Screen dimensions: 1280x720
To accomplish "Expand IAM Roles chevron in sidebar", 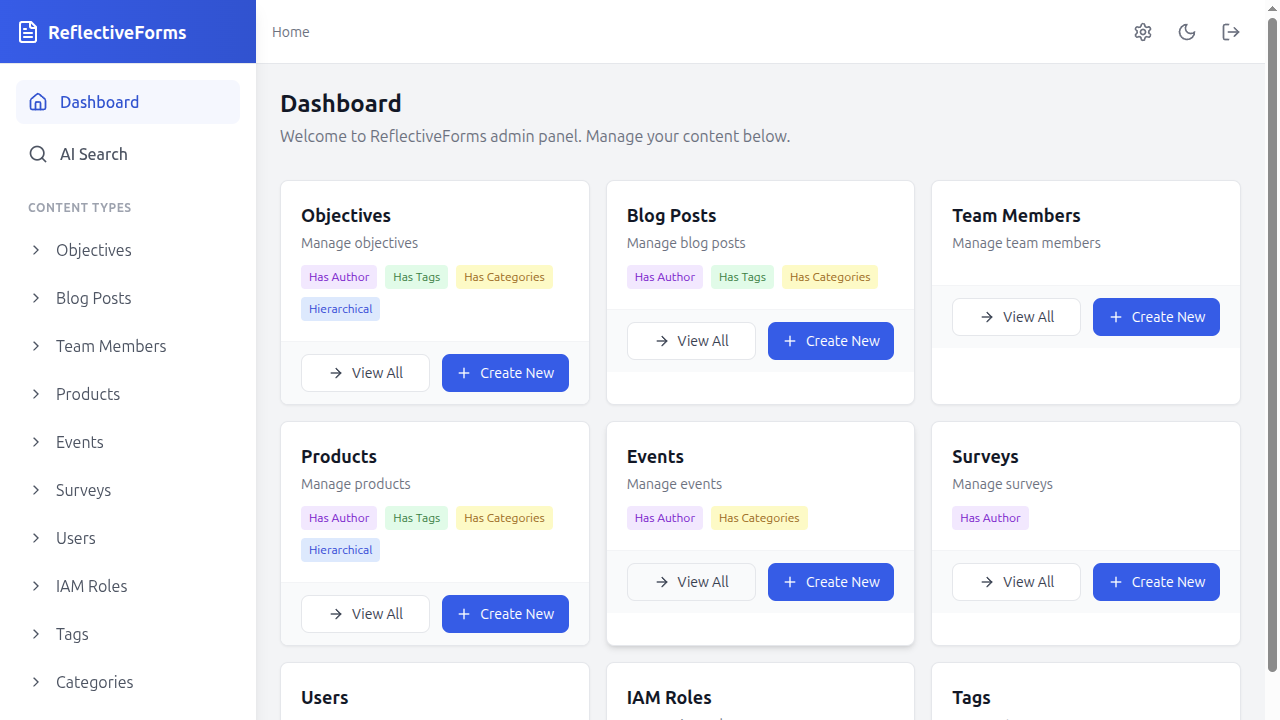I will [x=36, y=586].
